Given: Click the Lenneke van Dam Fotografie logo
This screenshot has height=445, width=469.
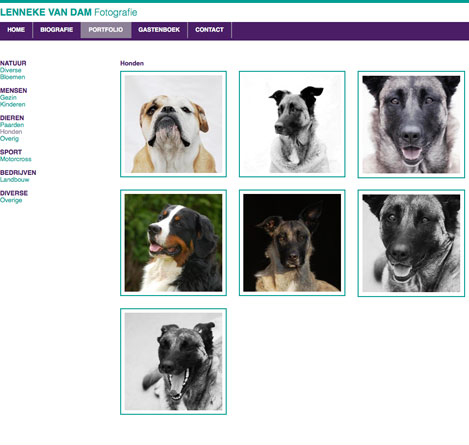Looking at the screenshot, I should click(x=69, y=12).
